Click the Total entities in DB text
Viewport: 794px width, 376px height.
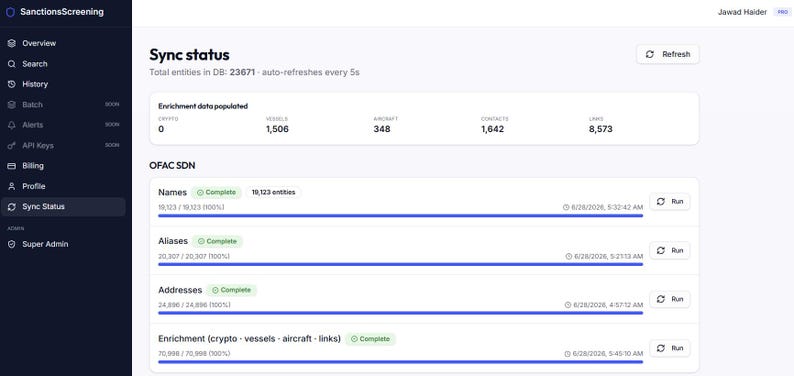coord(202,72)
